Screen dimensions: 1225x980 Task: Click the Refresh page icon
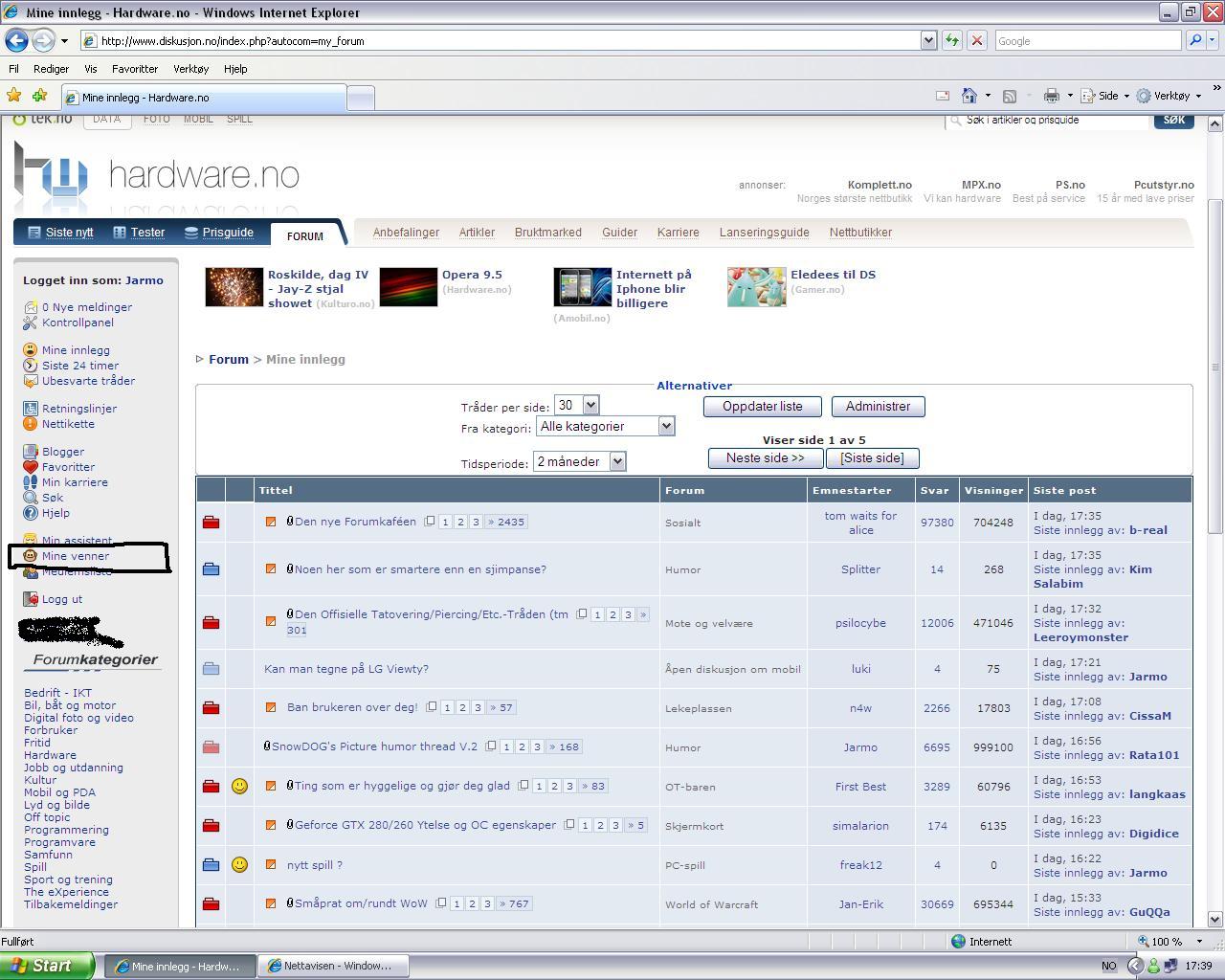[x=952, y=40]
